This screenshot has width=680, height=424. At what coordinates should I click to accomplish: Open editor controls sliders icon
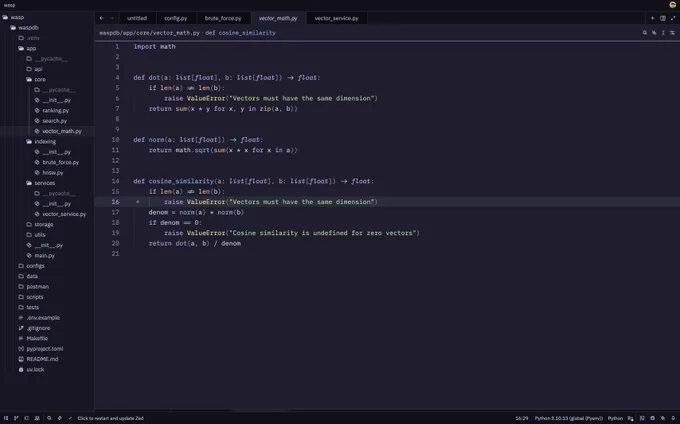(x=673, y=33)
